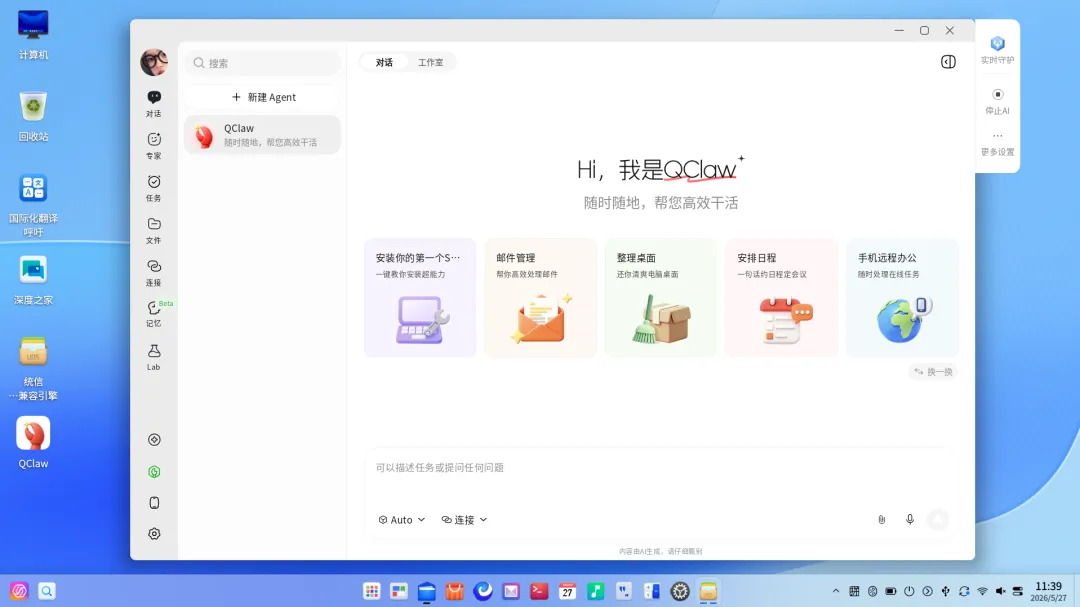Open the 统信兼容引擎 desktop icon
The height and width of the screenshot is (607, 1080).
[x=33, y=369]
